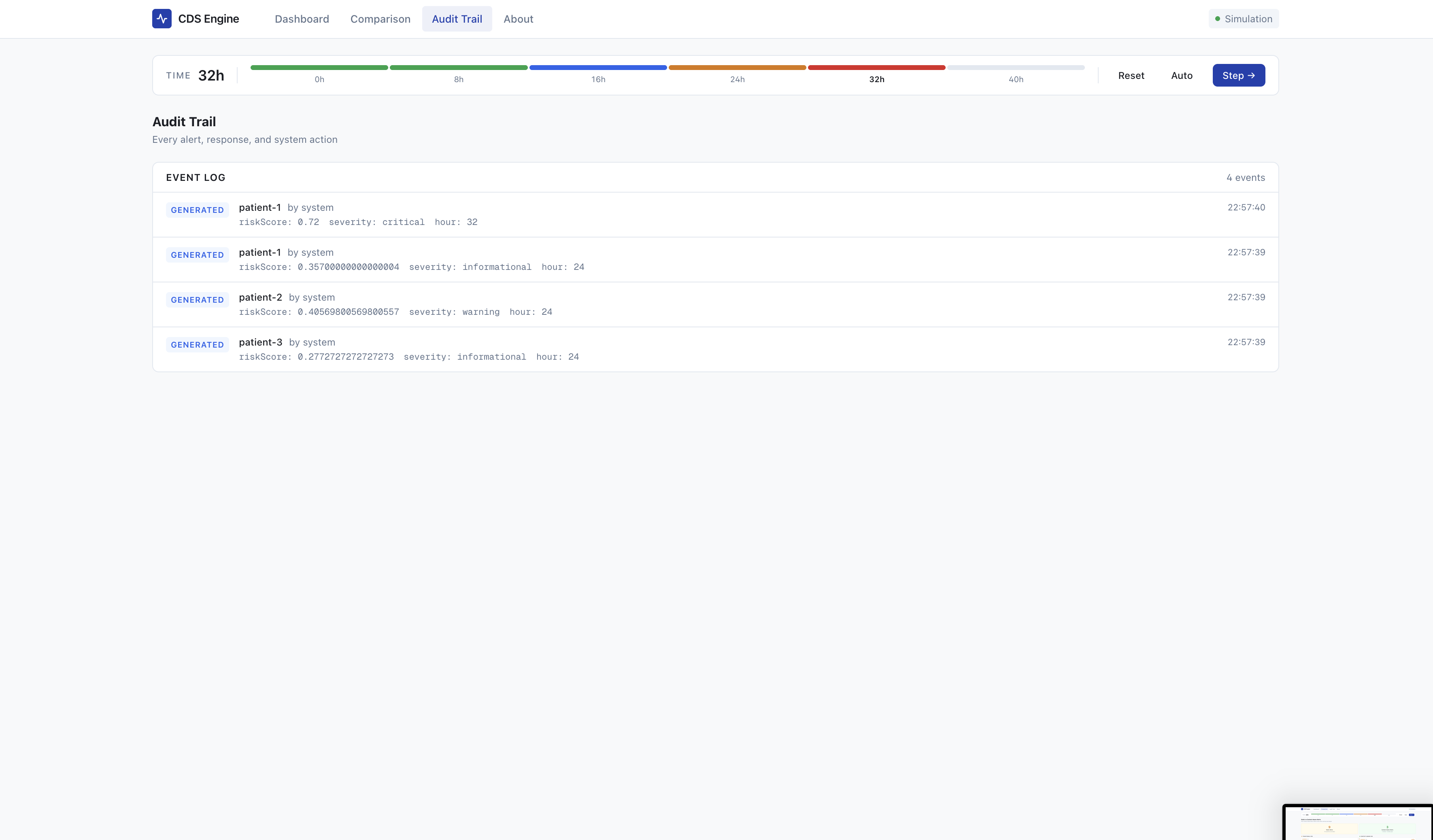Click the blue 16h timeline bar

[x=597, y=68]
